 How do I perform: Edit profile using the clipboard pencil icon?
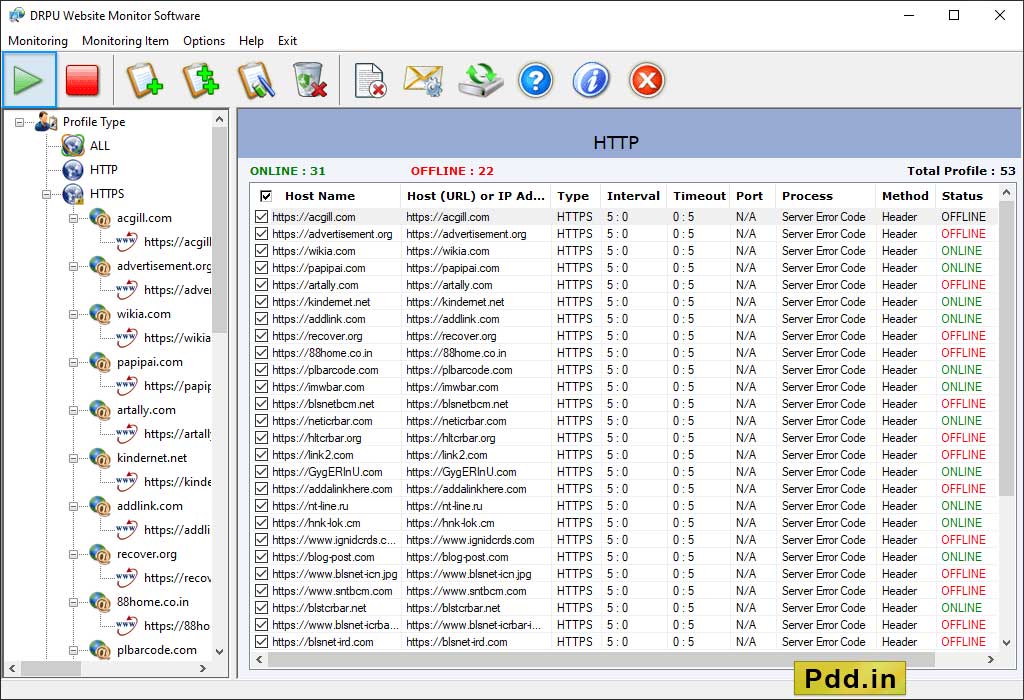coord(256,81)
